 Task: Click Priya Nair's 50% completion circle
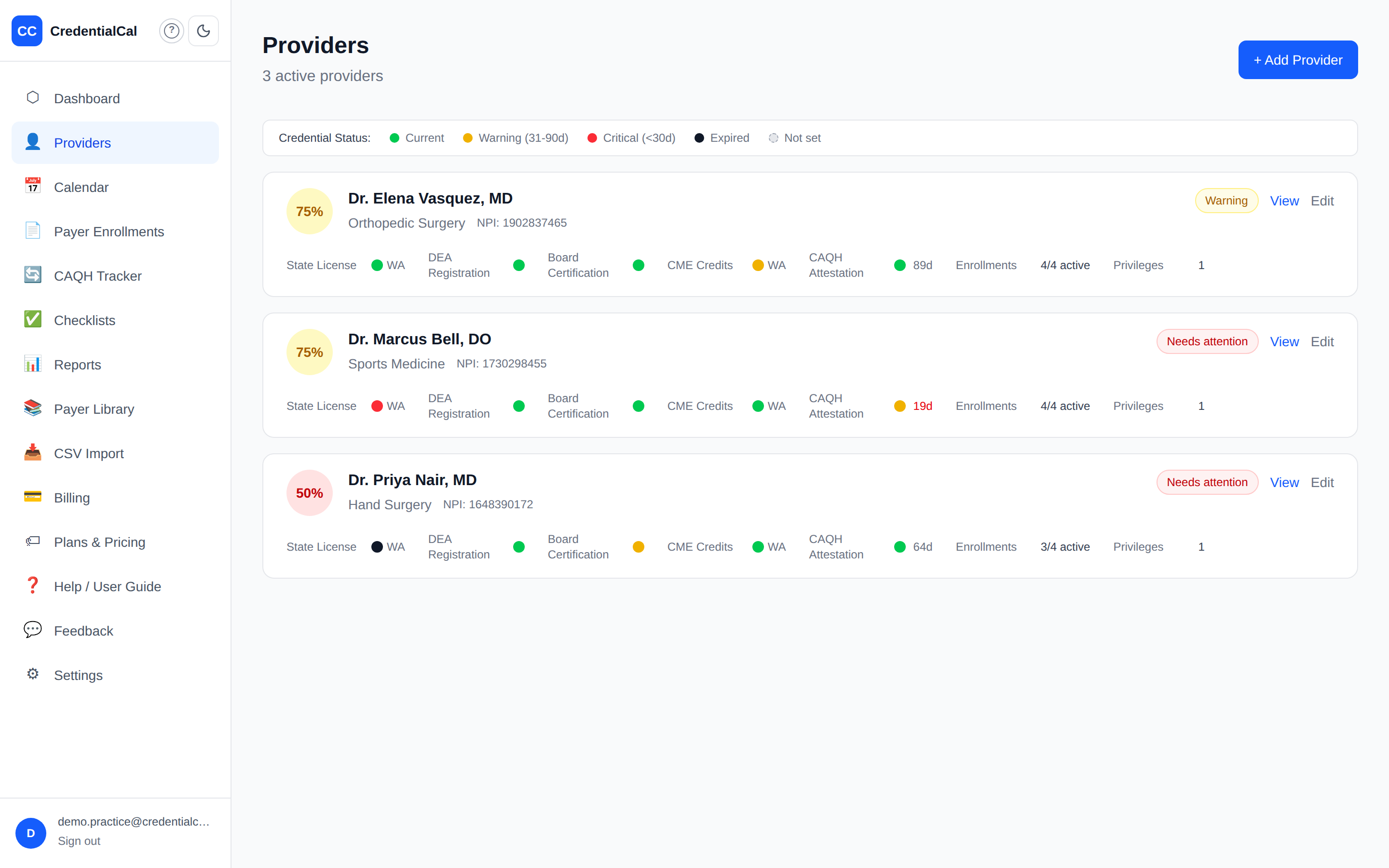point(309,492)
